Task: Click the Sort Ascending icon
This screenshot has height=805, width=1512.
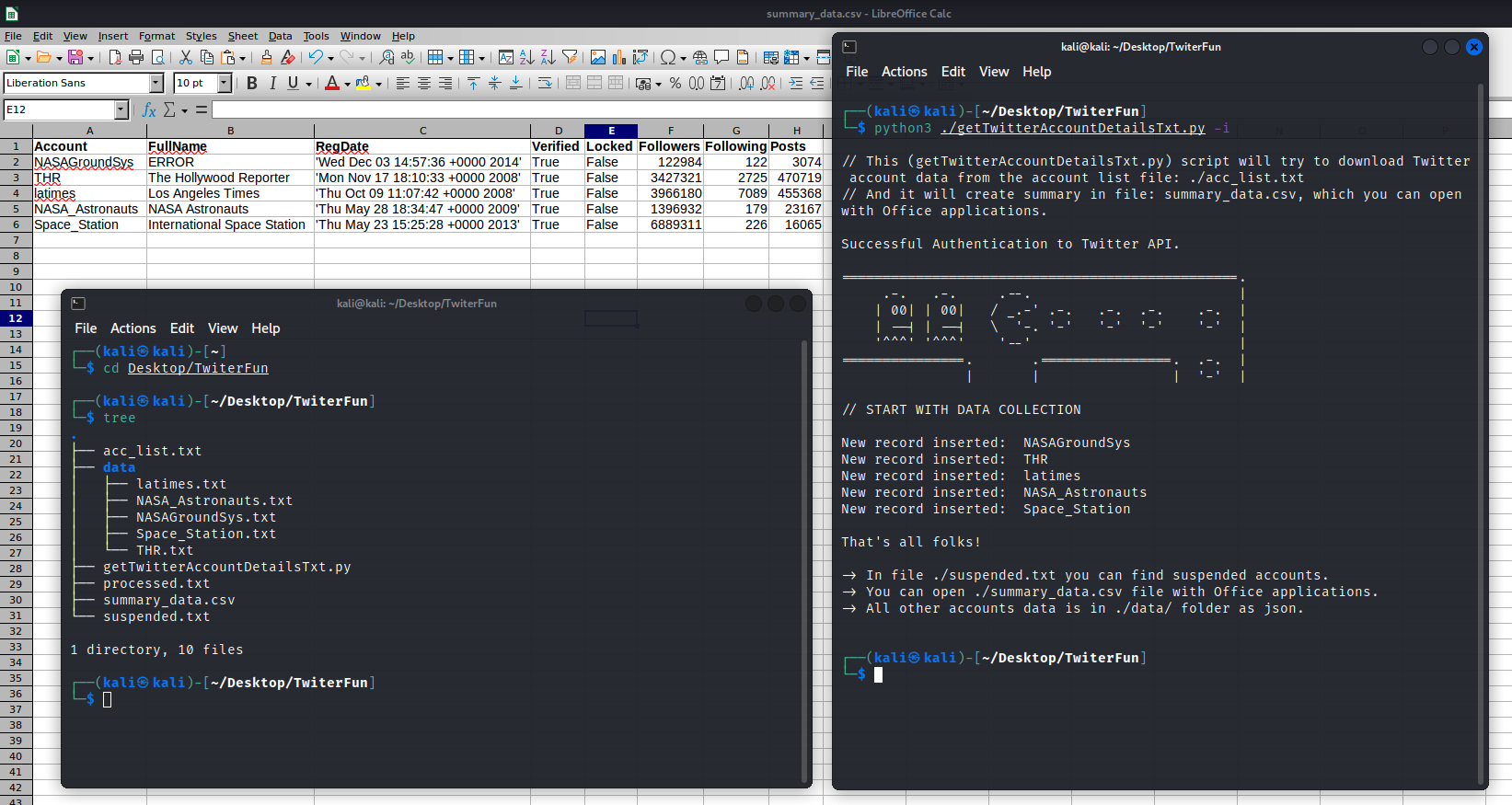Action: pos(526,57)
